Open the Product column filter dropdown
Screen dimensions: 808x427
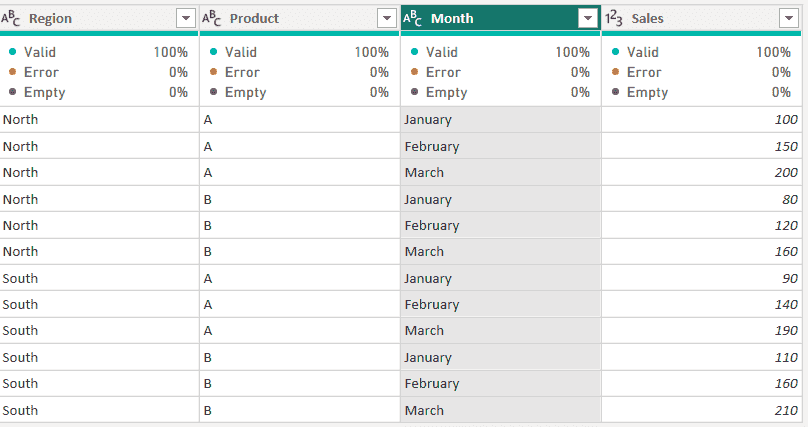pos(386,18)
